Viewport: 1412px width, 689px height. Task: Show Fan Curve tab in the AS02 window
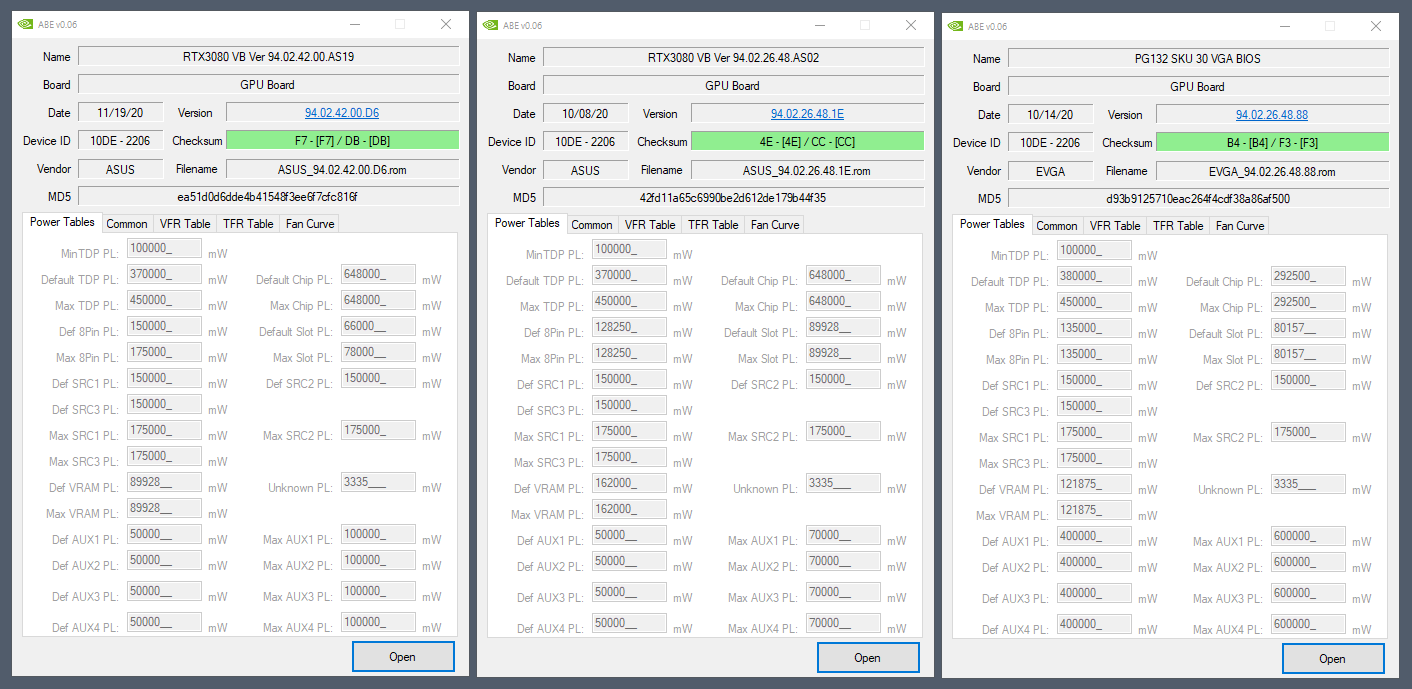775,225
